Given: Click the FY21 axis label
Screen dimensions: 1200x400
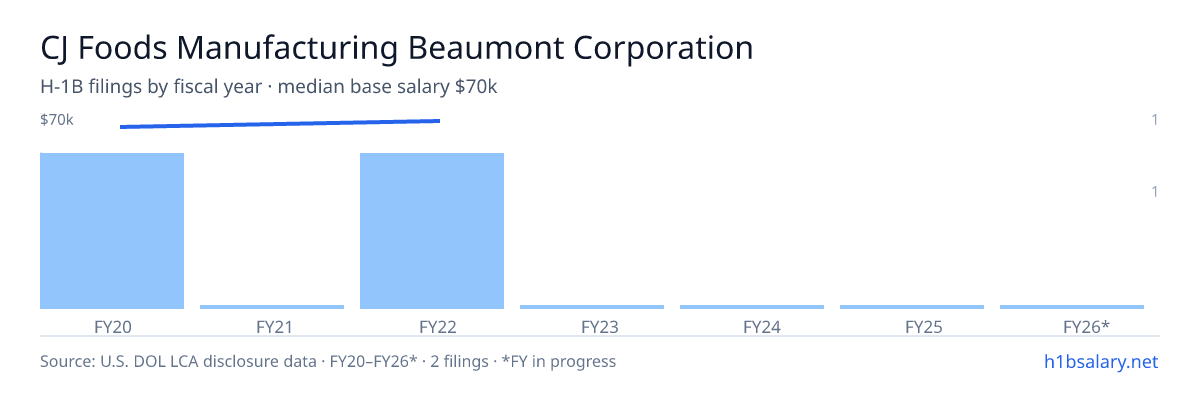Looking at the screenshot, I should (272, 326).
